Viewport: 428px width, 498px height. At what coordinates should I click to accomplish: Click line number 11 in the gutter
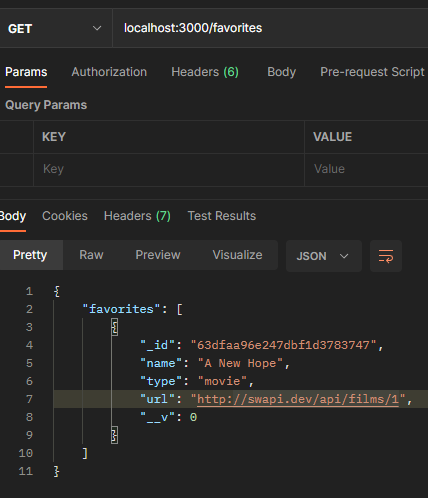pyautogui.click(x=26, y=471)
